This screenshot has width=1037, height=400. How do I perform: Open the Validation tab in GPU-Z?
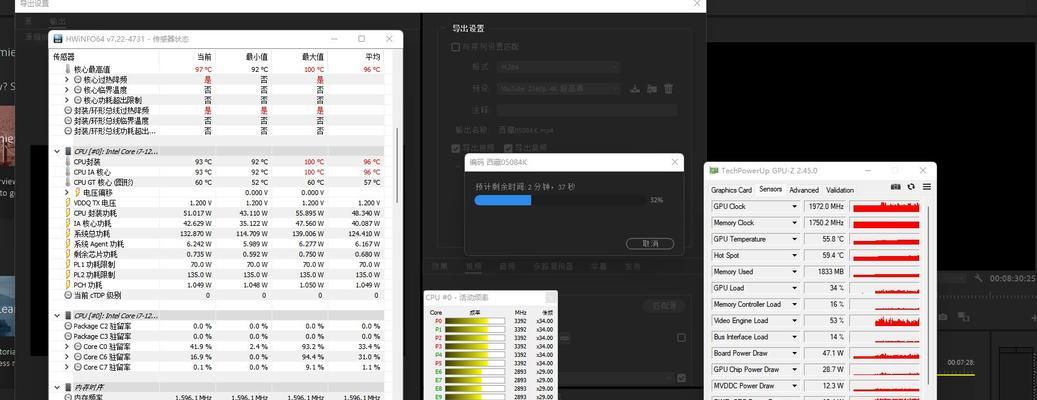840,190
